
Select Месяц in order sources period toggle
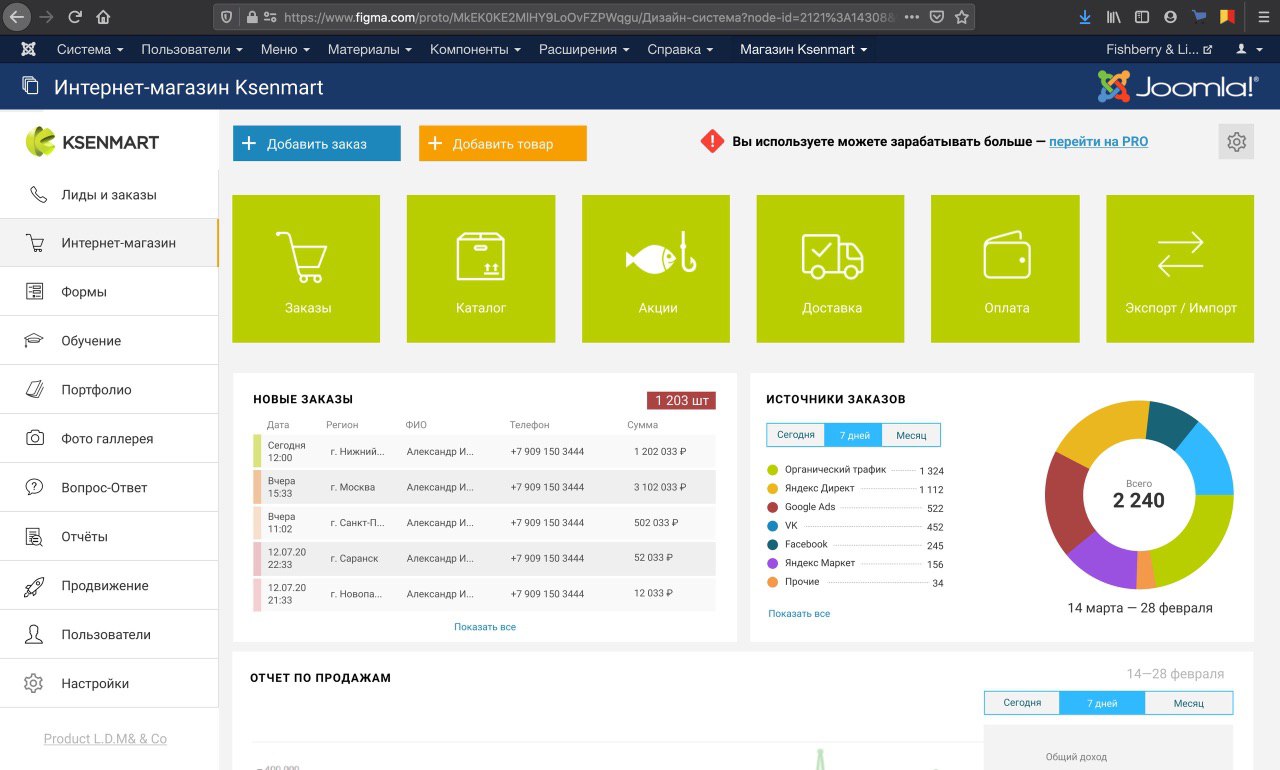tap(911, 435)
